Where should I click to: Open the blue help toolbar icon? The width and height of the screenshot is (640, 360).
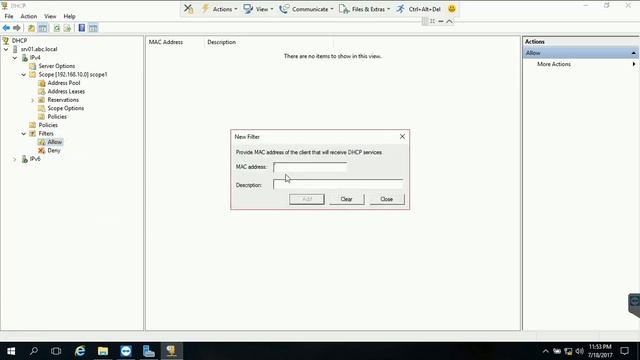(82, 28)
